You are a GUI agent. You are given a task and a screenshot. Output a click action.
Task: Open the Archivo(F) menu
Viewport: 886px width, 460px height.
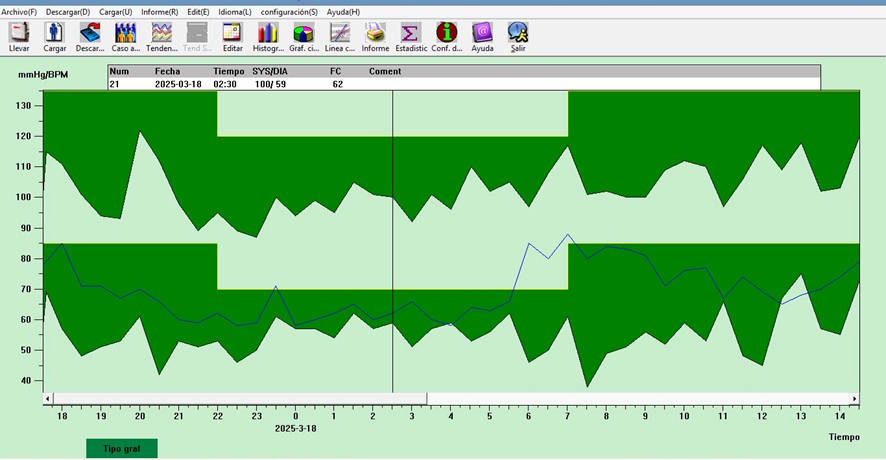click(20, 12)
